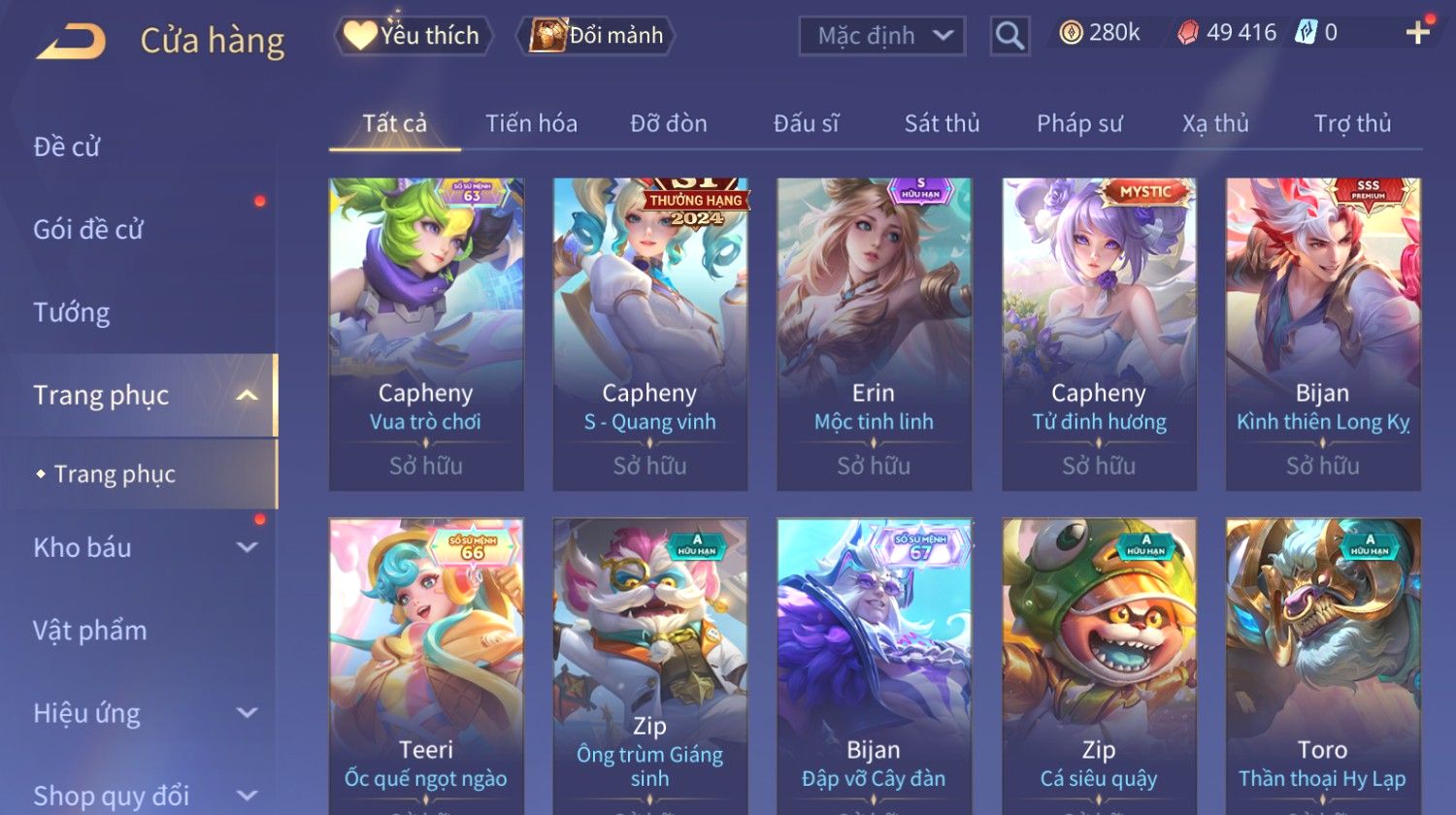The height and width of the screenshot is (815, 1456).
Task: Open Gói đề cử in sidebar
Action: pos(88,230)
